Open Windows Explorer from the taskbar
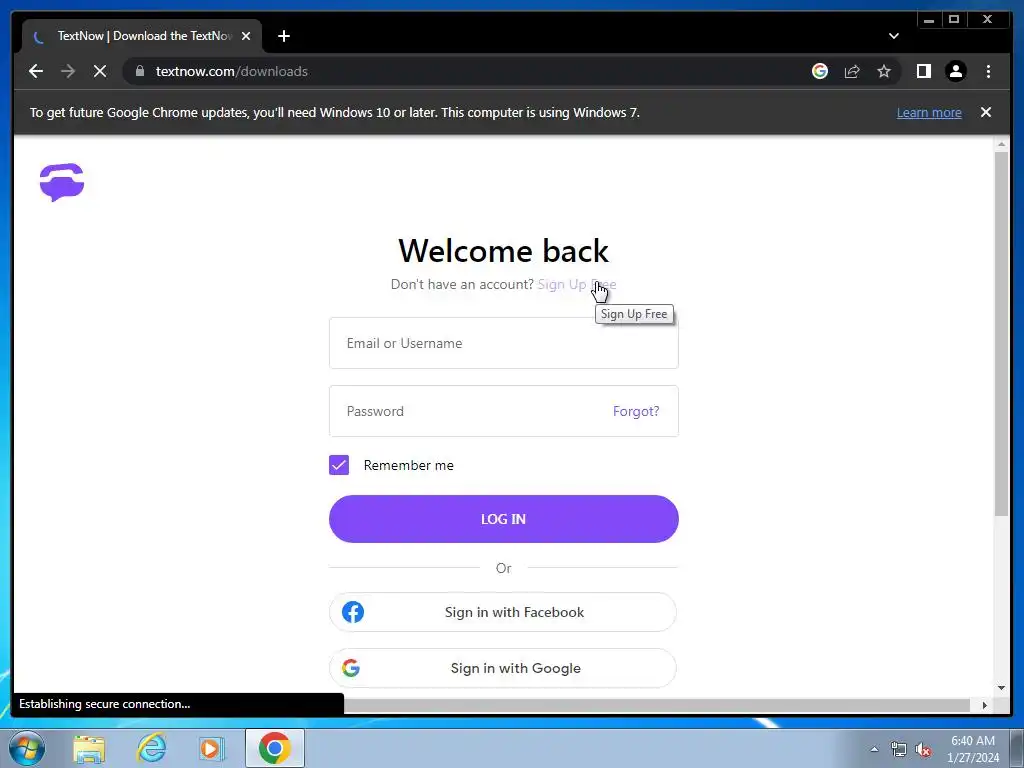1024x768 pixels. tap(89, 748)
